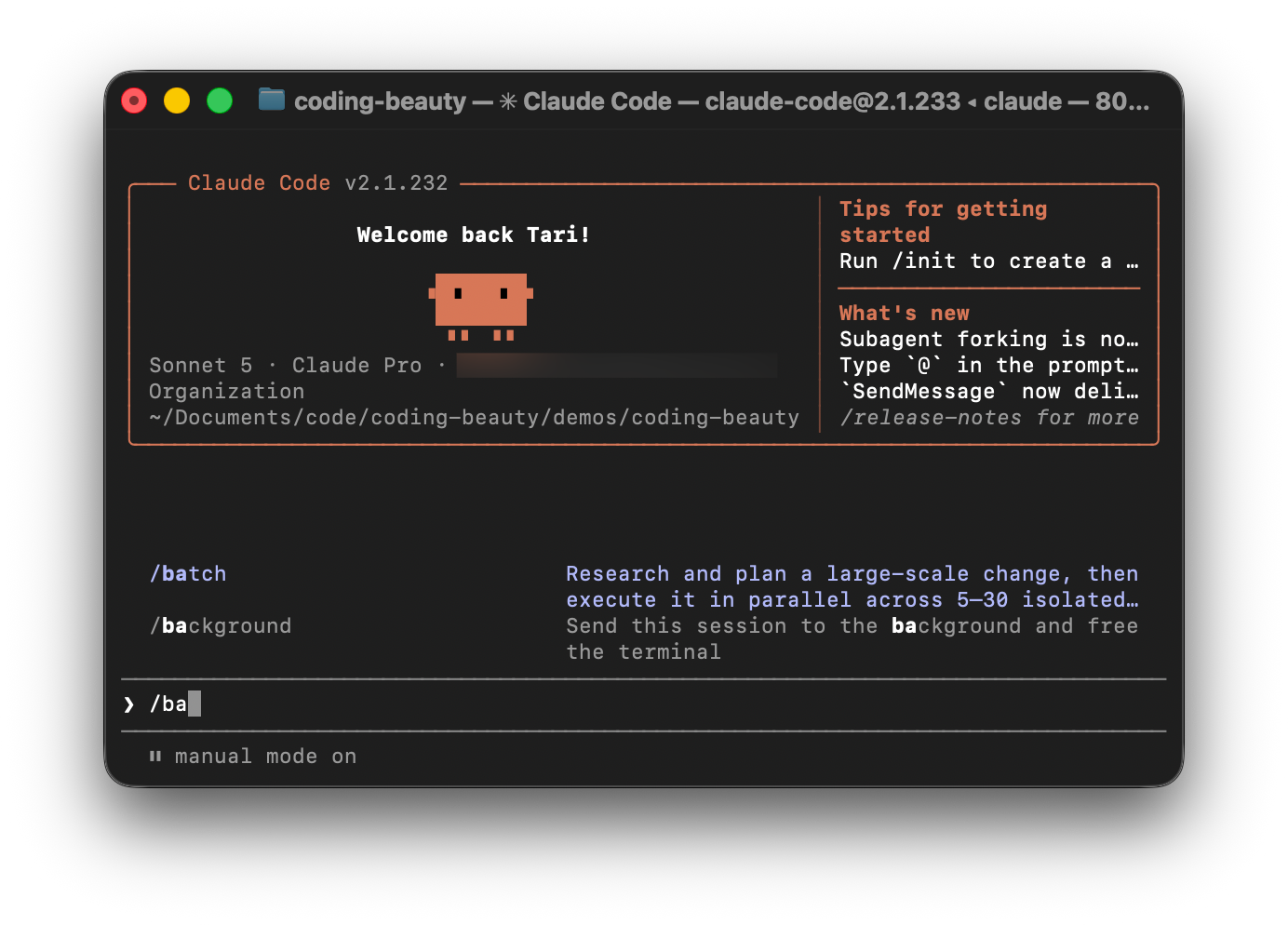Click the "Sonnet 5 · Claude Pro" model line
Image resolution: width=1288 pixels, height=925 pixels.
pos(285,366)
